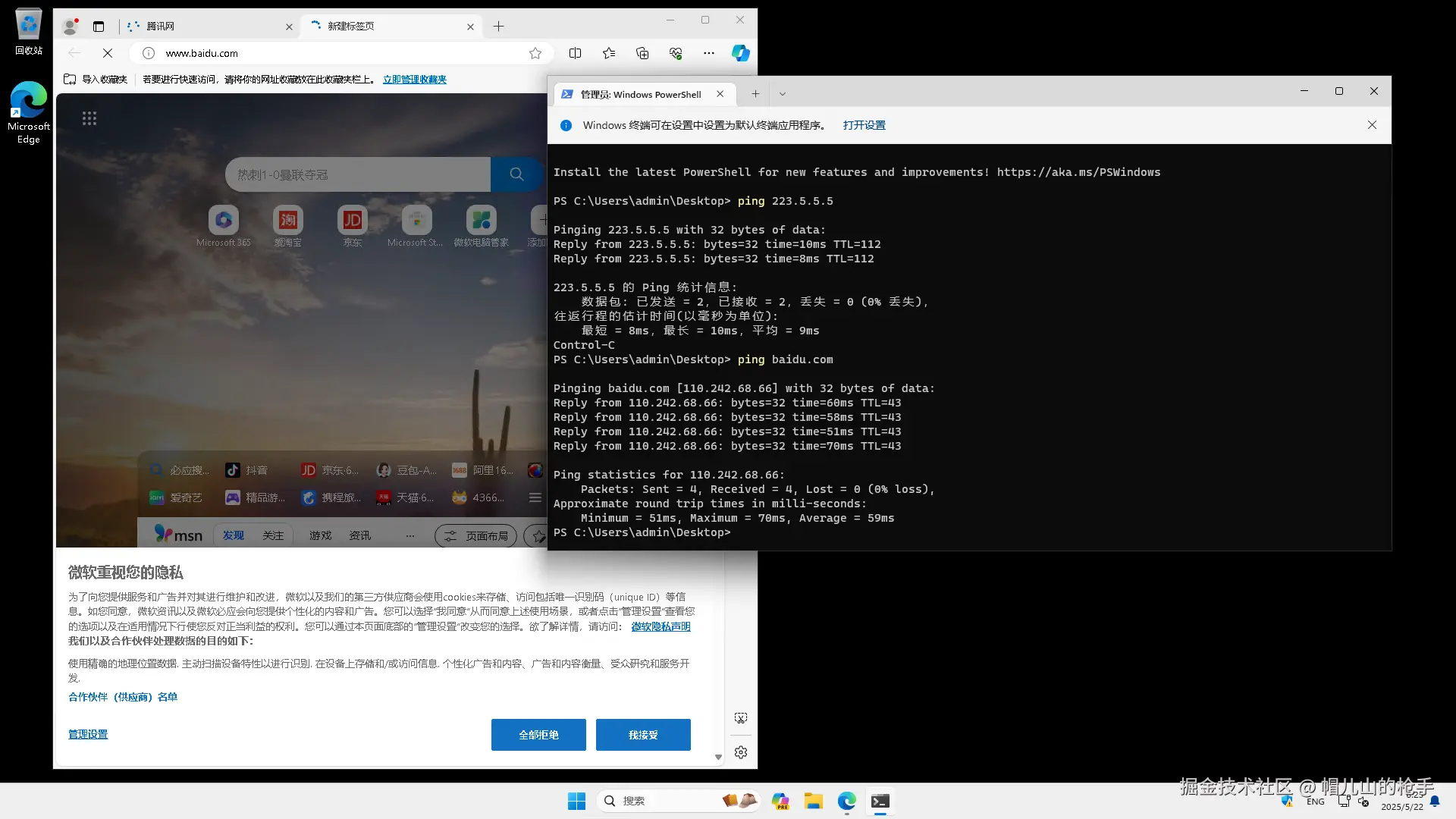The image size is (1456, 819).
Task: Click the privacy dialog scrollbar down arrow
Action: pyautogui.click(x=718, y=757)
